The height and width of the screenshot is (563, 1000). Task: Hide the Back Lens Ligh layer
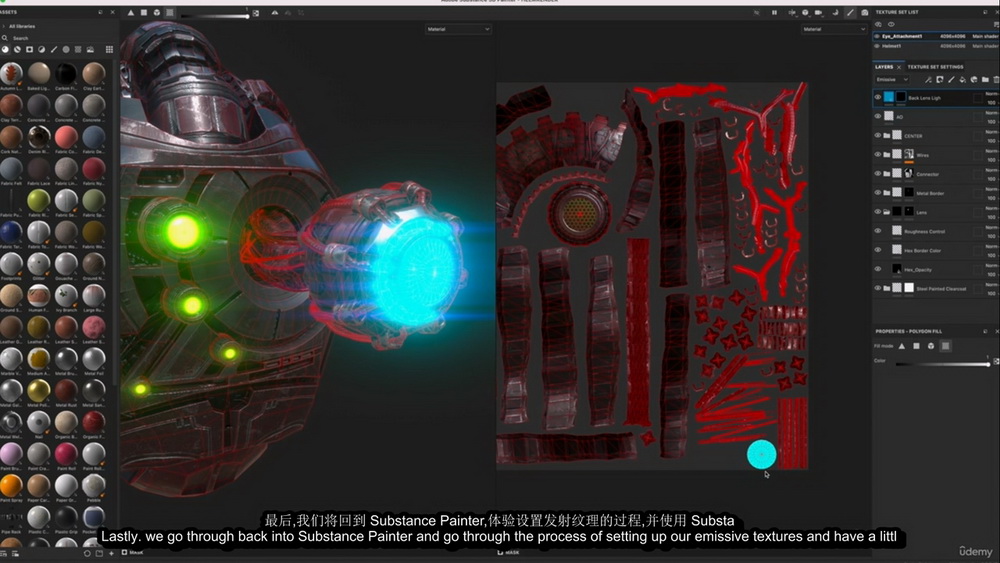click(x=878, y=98)
